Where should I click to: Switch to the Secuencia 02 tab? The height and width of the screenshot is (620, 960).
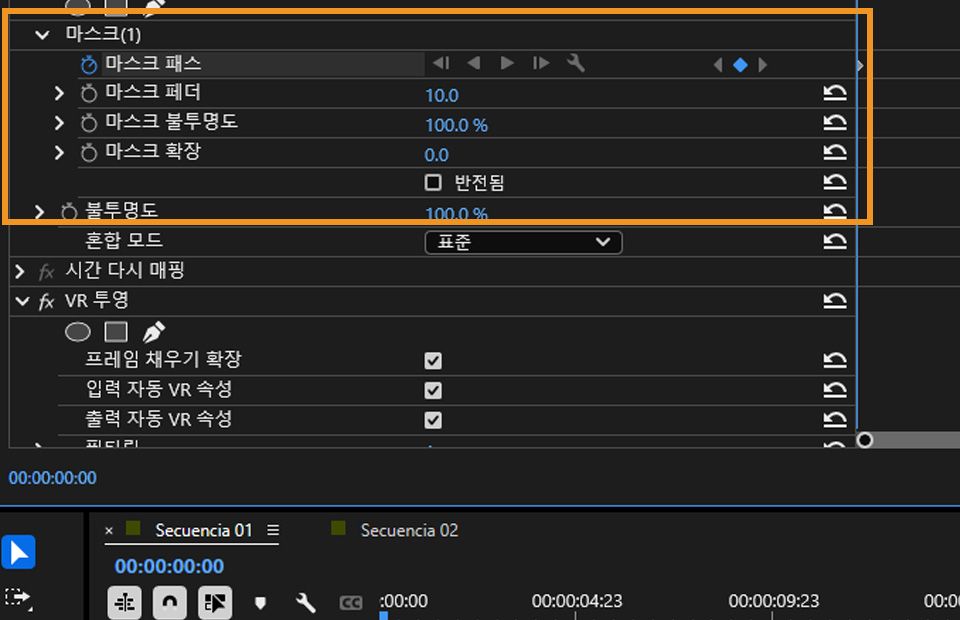coord(410,531)
